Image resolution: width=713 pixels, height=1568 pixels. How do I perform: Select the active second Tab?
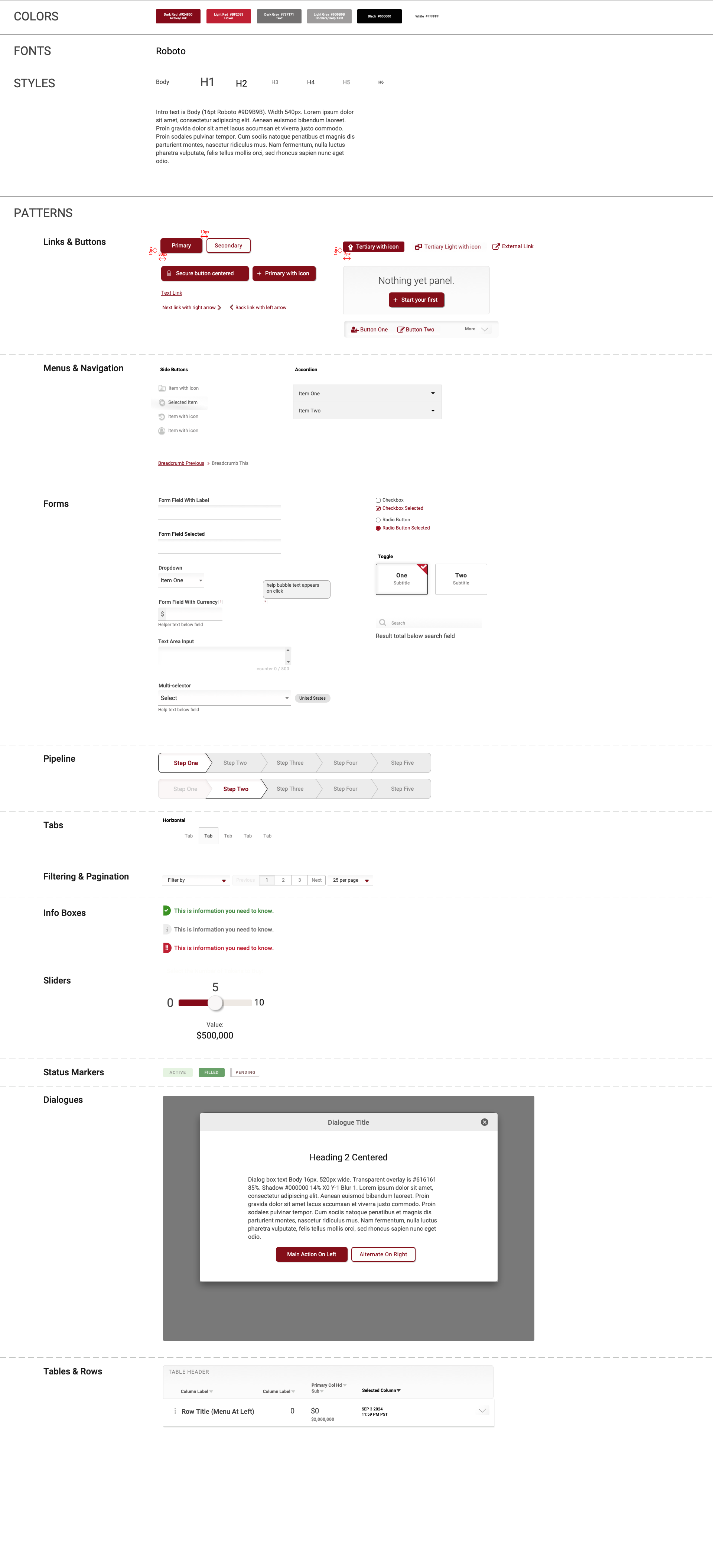[x=208, y=836]
